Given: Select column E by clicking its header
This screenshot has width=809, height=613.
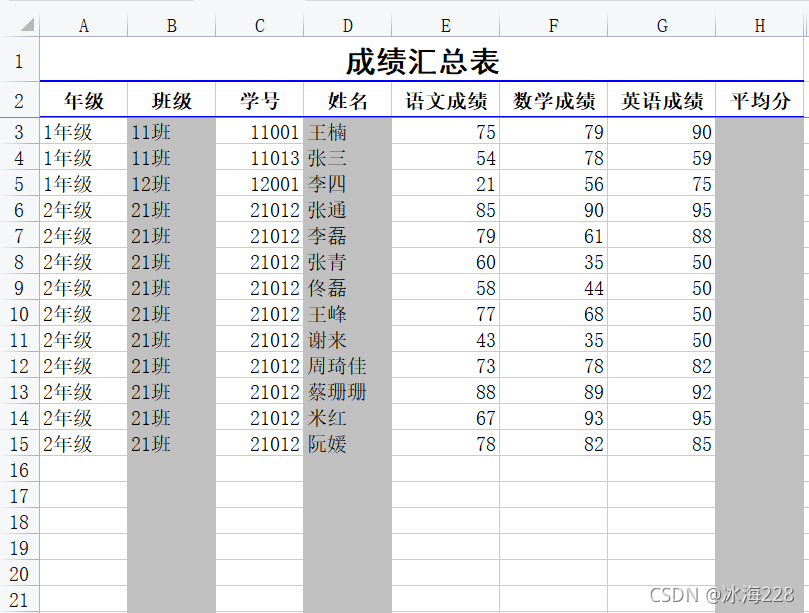Looking at the screenshot, I should pos(445,24).
